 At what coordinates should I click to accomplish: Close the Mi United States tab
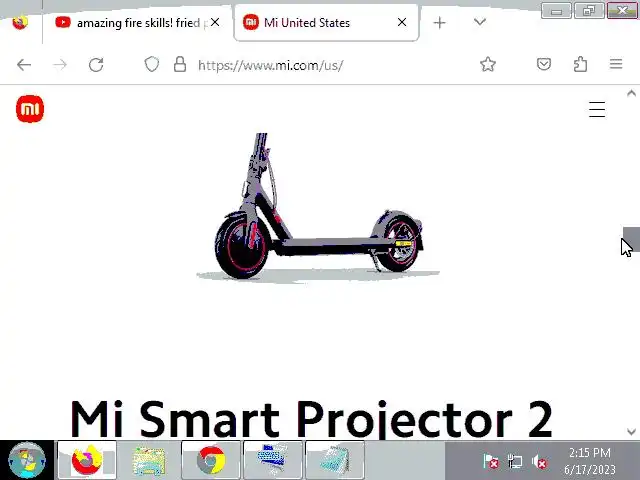(402, 22)
